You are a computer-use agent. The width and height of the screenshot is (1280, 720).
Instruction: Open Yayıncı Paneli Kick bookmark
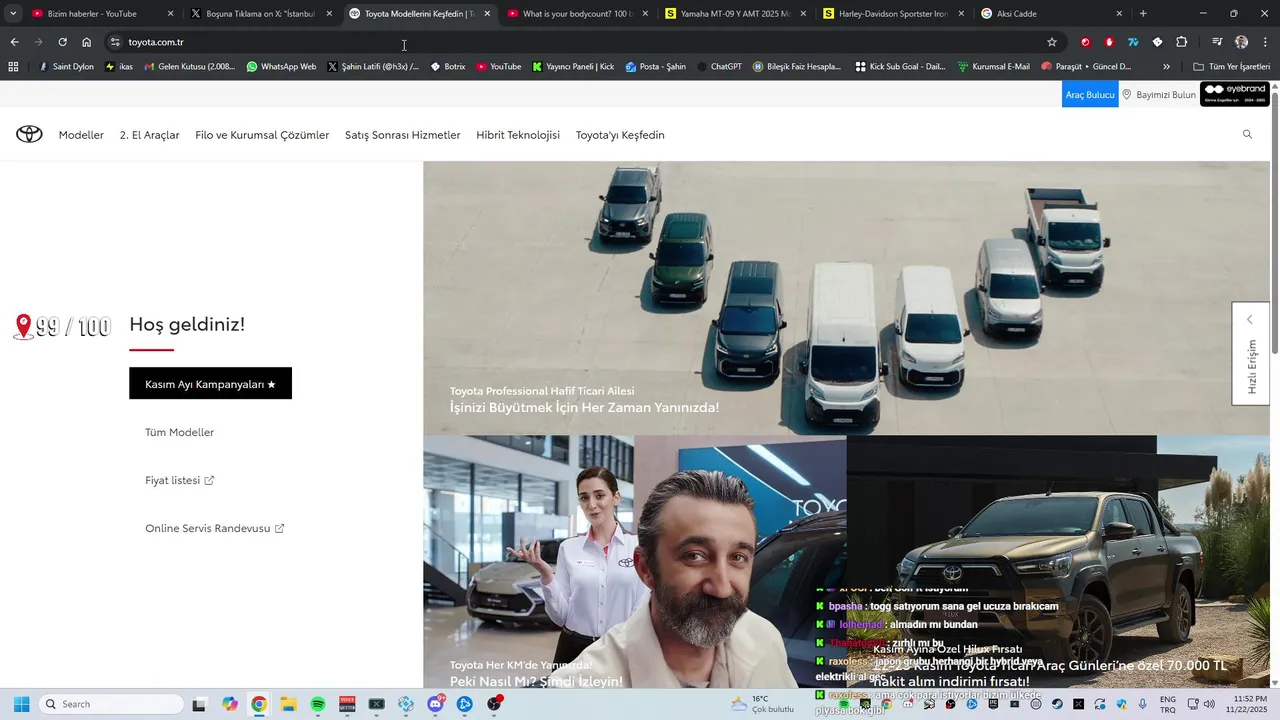[573, 66]
